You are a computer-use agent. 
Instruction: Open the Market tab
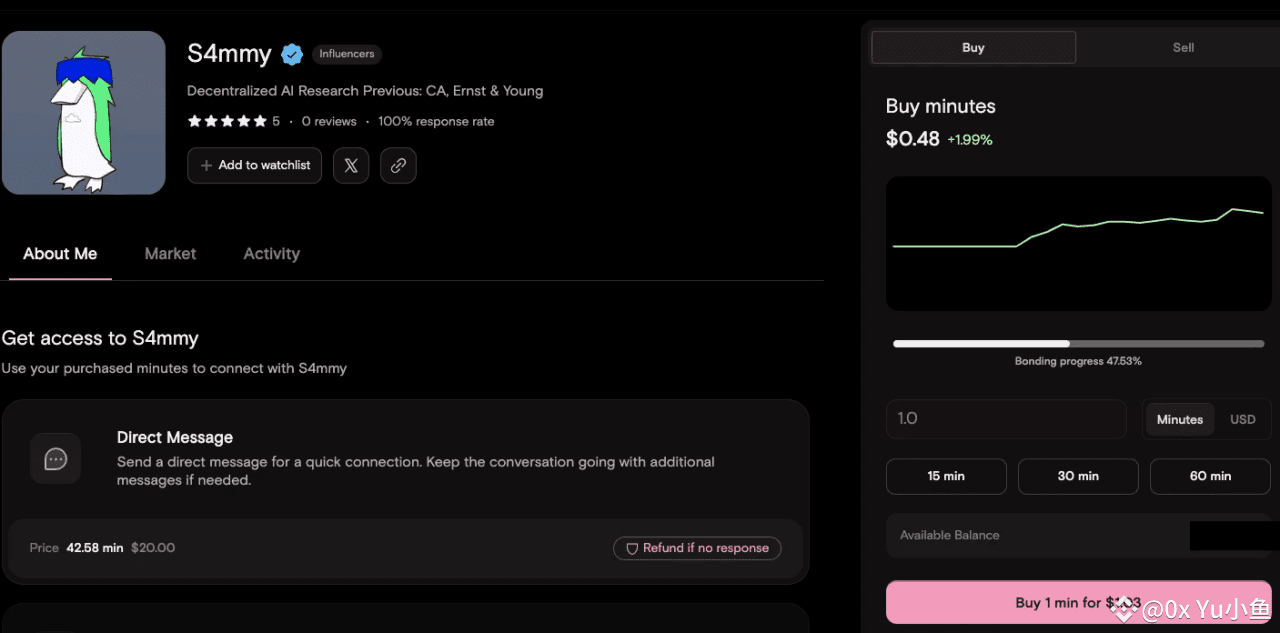pyautogui.click(x=170, y=254)
